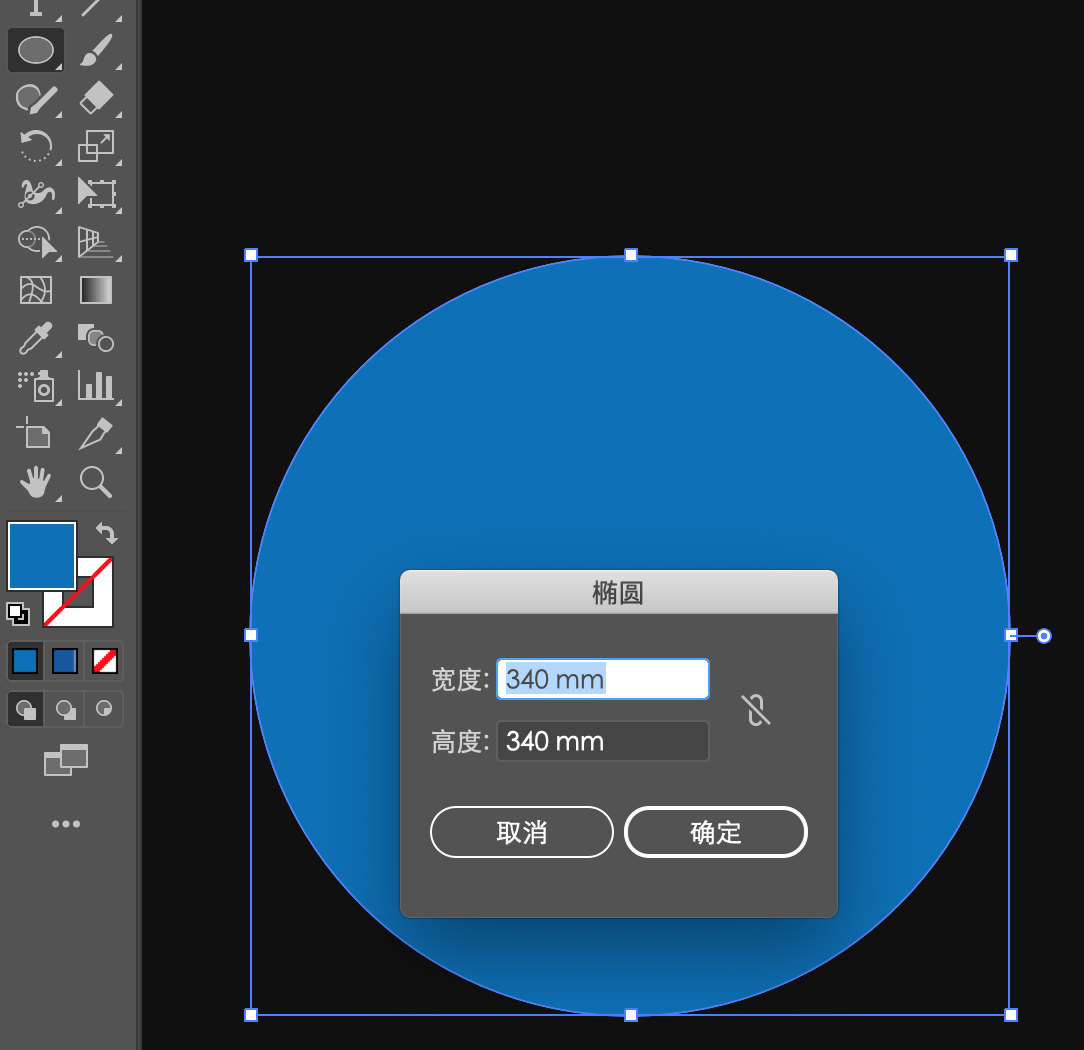Image resolution: width=1084 pixels, height=1050 pixels.
Task: Select the Paintbrush tool
Action: point(96,50)
